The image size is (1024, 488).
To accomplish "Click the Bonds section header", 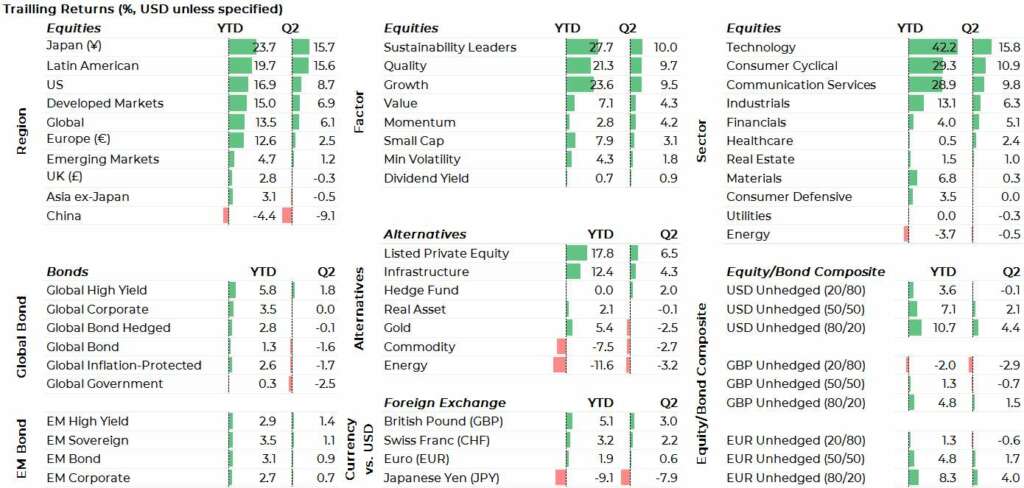I will click(67, 271).
